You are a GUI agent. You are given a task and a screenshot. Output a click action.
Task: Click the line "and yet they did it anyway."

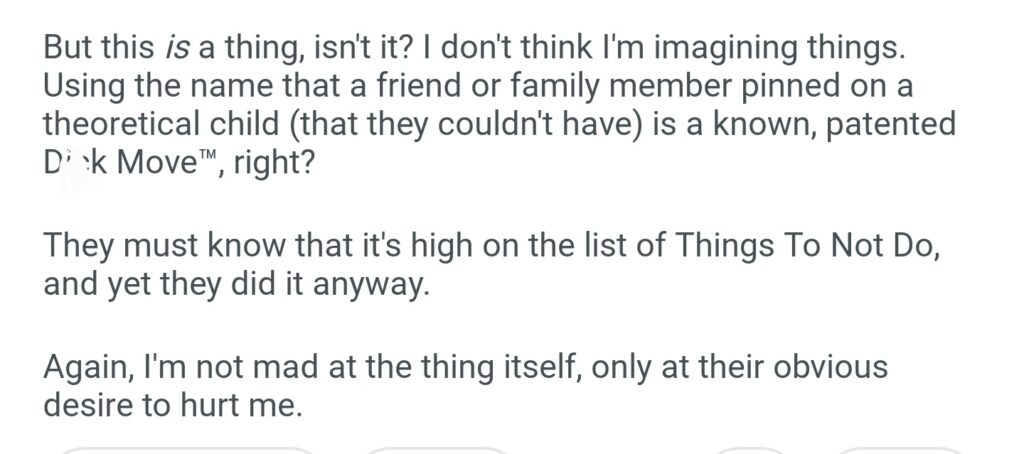[x=235, y=285]
